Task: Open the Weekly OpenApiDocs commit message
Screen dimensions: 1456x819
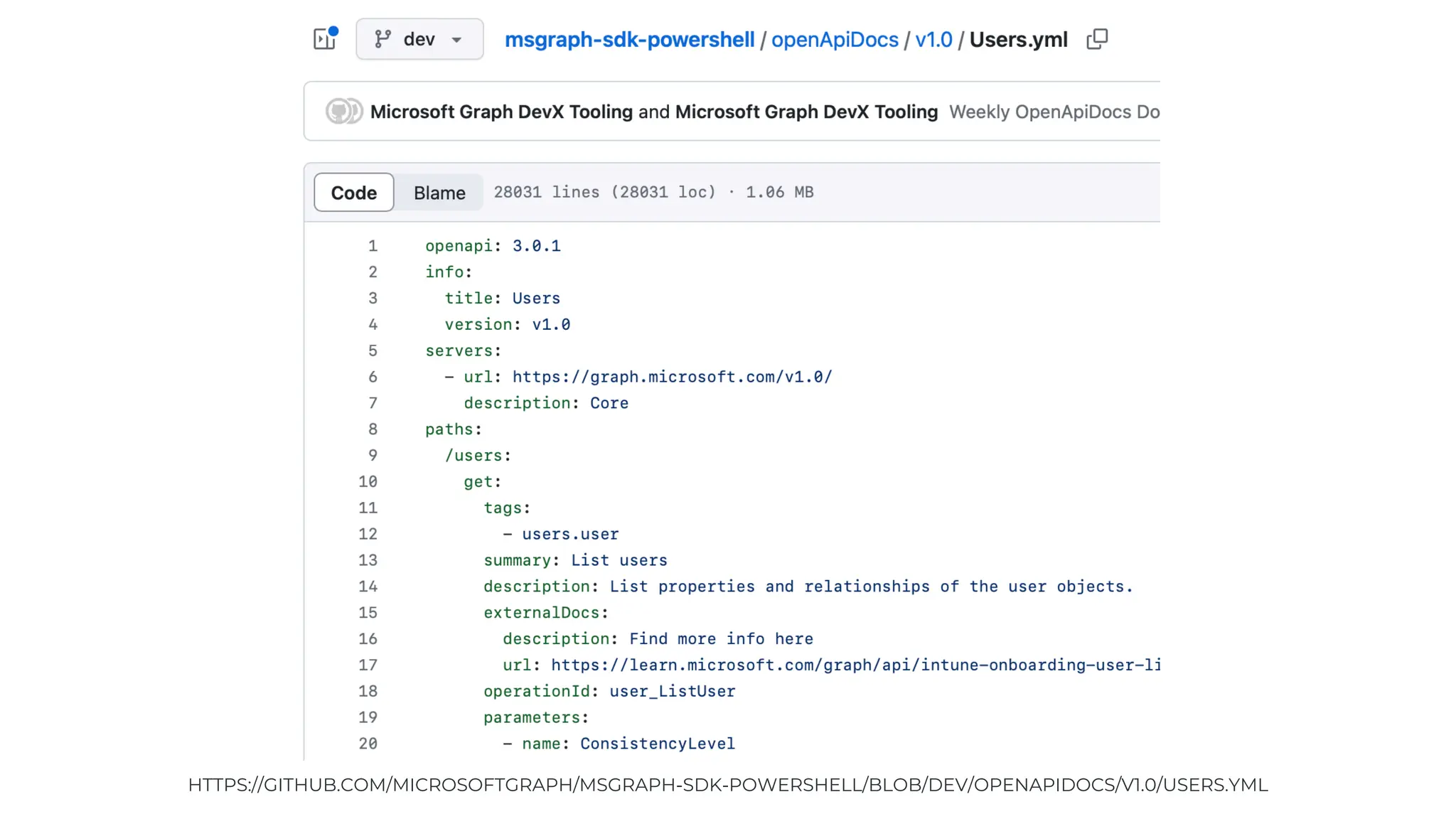Action: pyautogui.click(x=1054, y=112)
